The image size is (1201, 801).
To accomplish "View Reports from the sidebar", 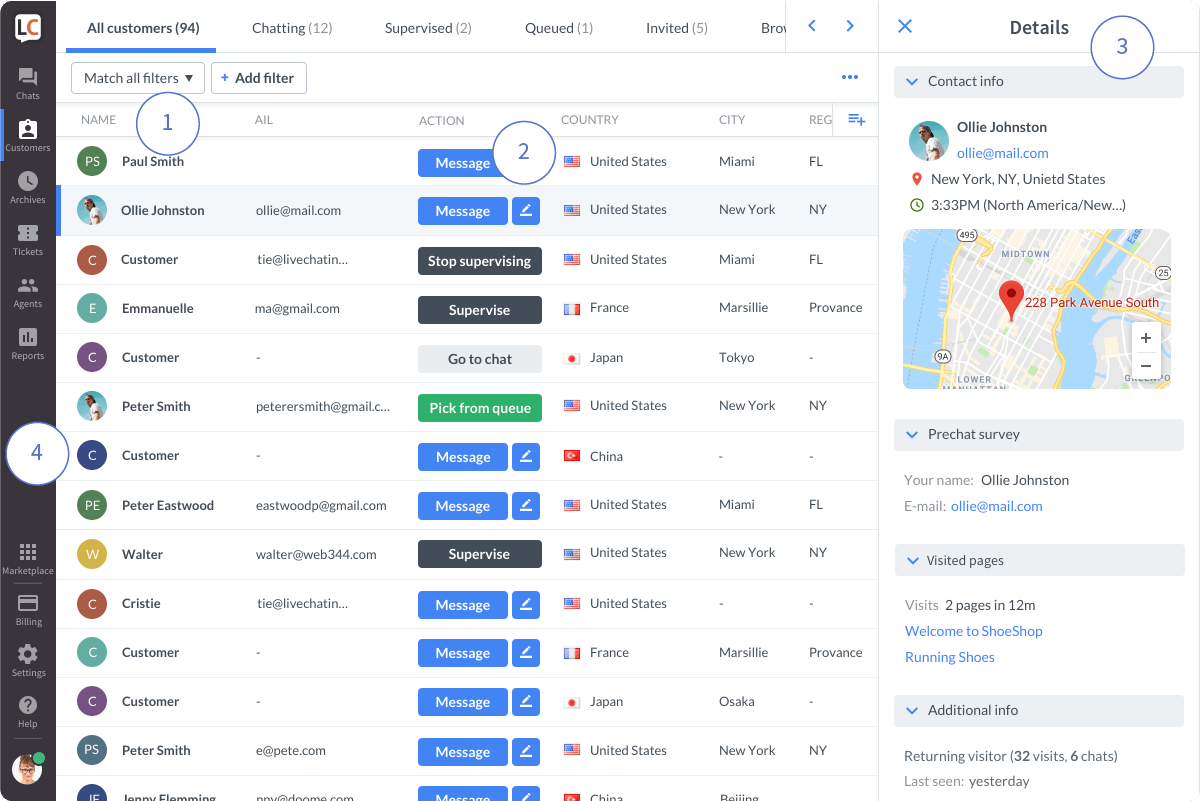I will [27, 343].
